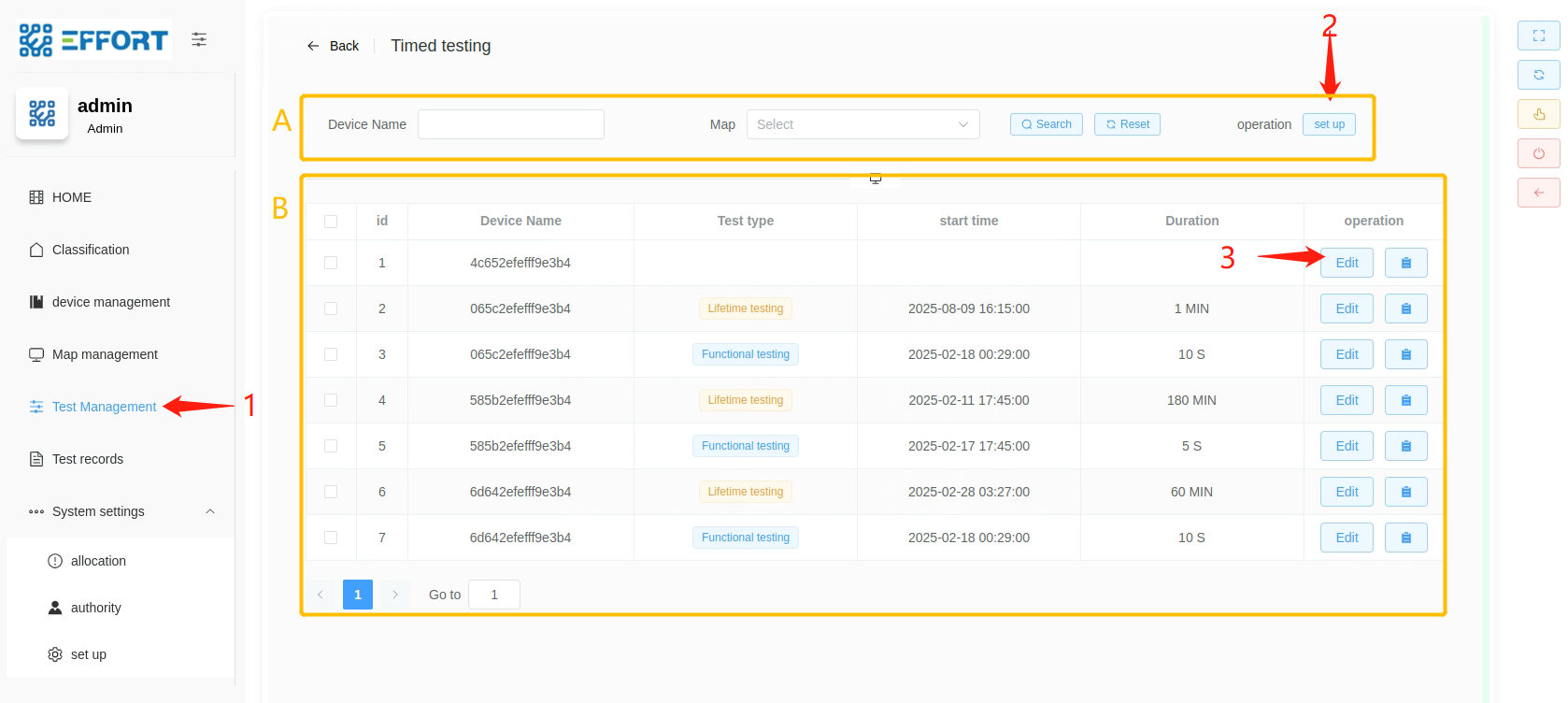
Task: Click delete icon for row 1
Action: click(x=1405, y=263)
